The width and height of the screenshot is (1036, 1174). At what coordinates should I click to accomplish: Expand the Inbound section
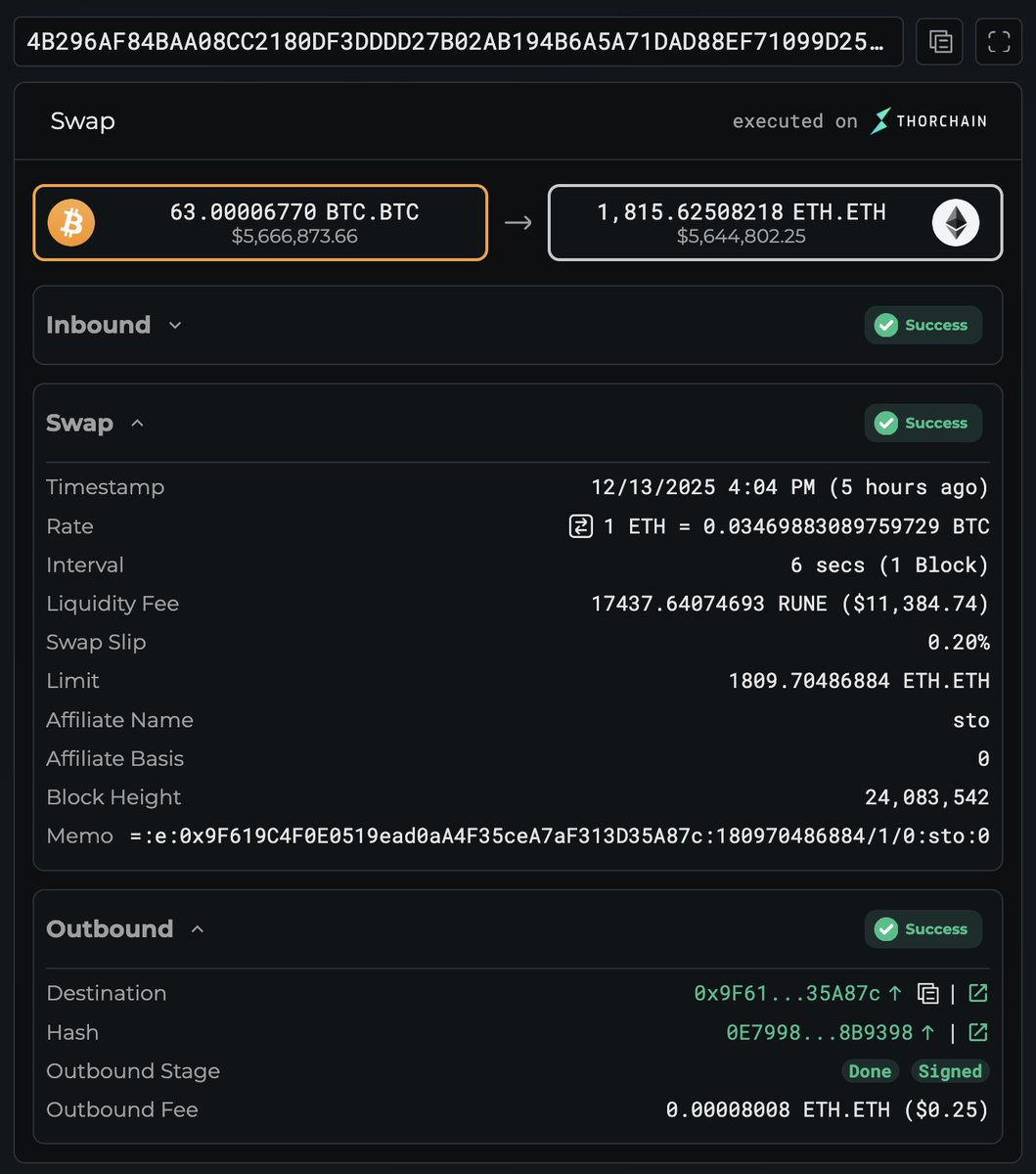click(175, 325)
